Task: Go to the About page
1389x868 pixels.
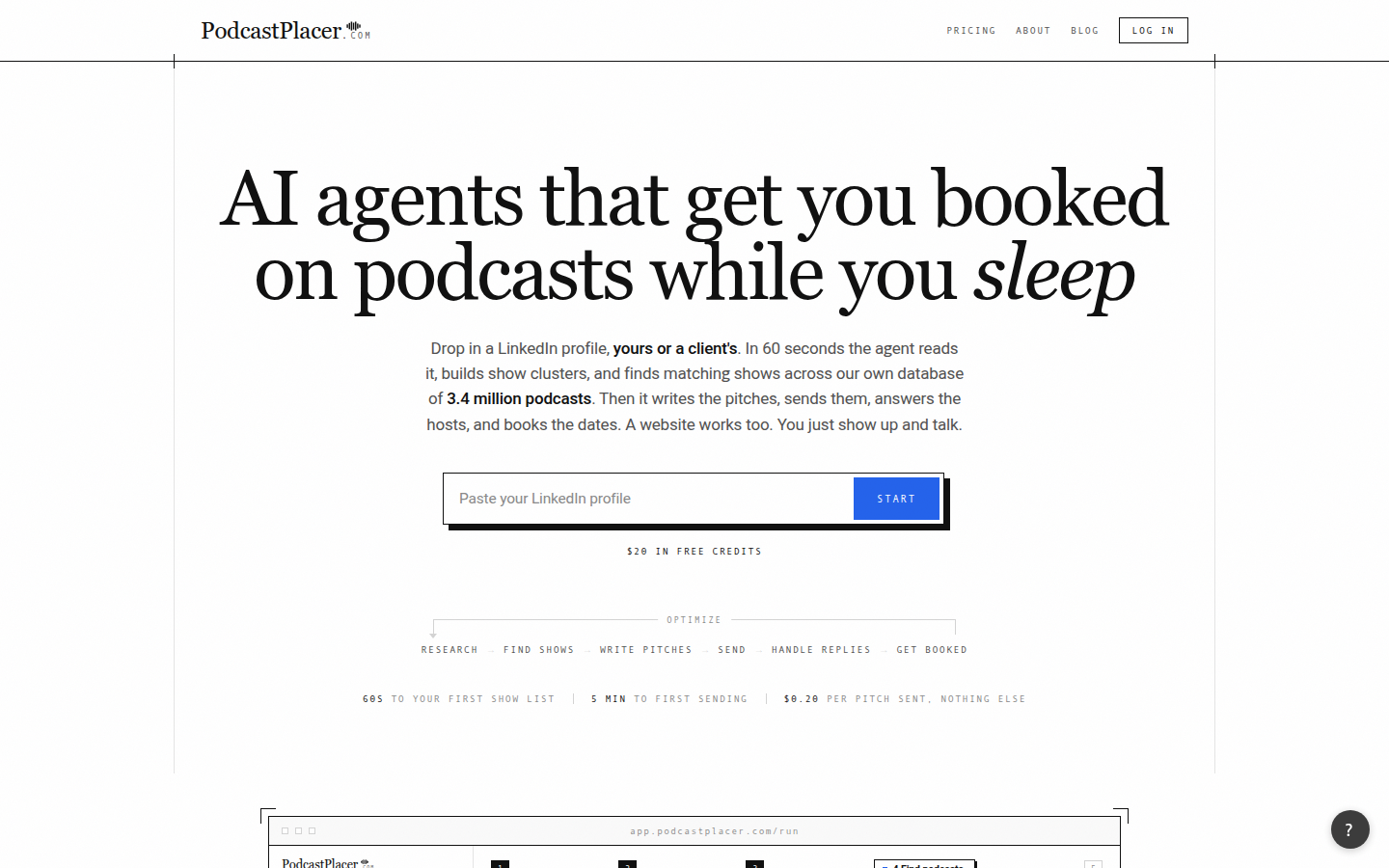Action: click(x=1033, y=31)
